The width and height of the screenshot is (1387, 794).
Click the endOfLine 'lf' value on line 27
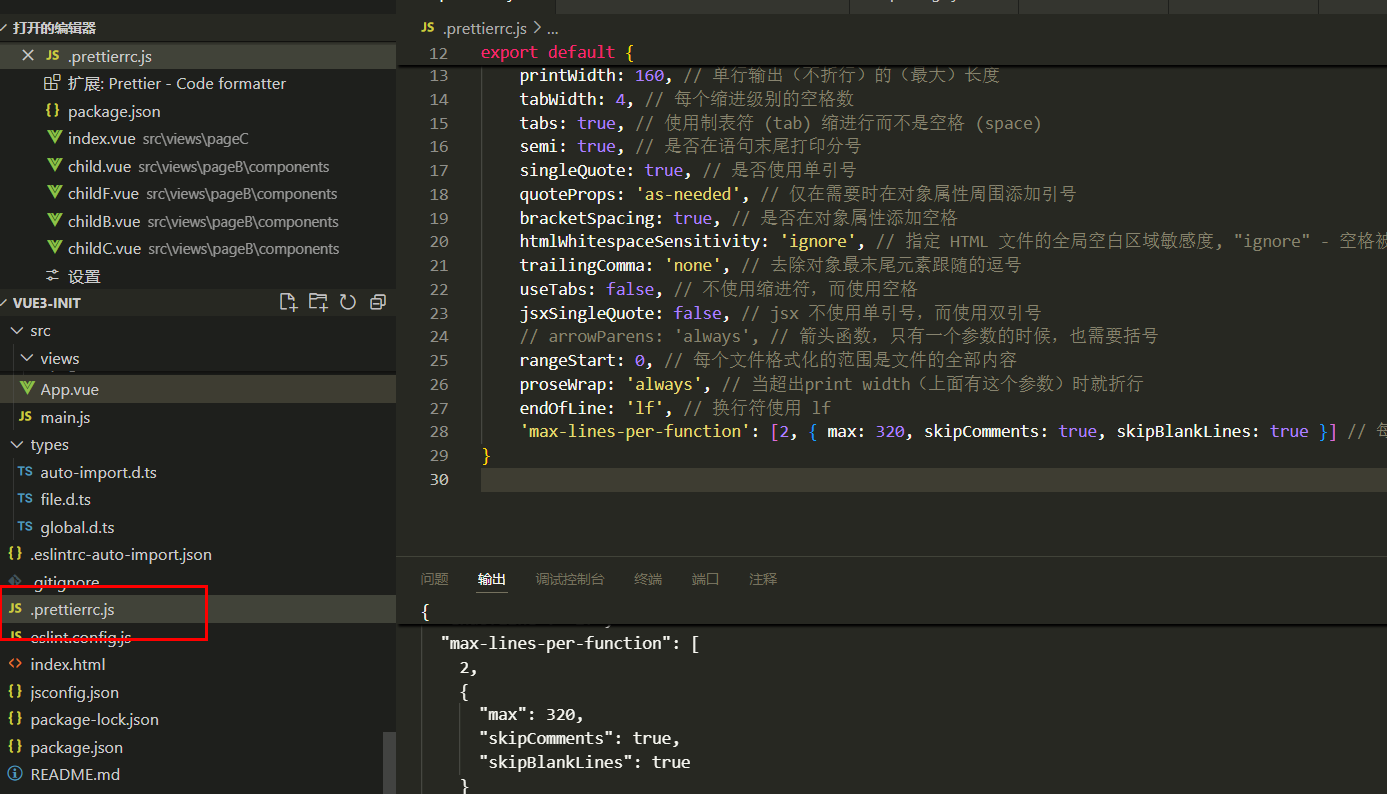tap(645, 408)
